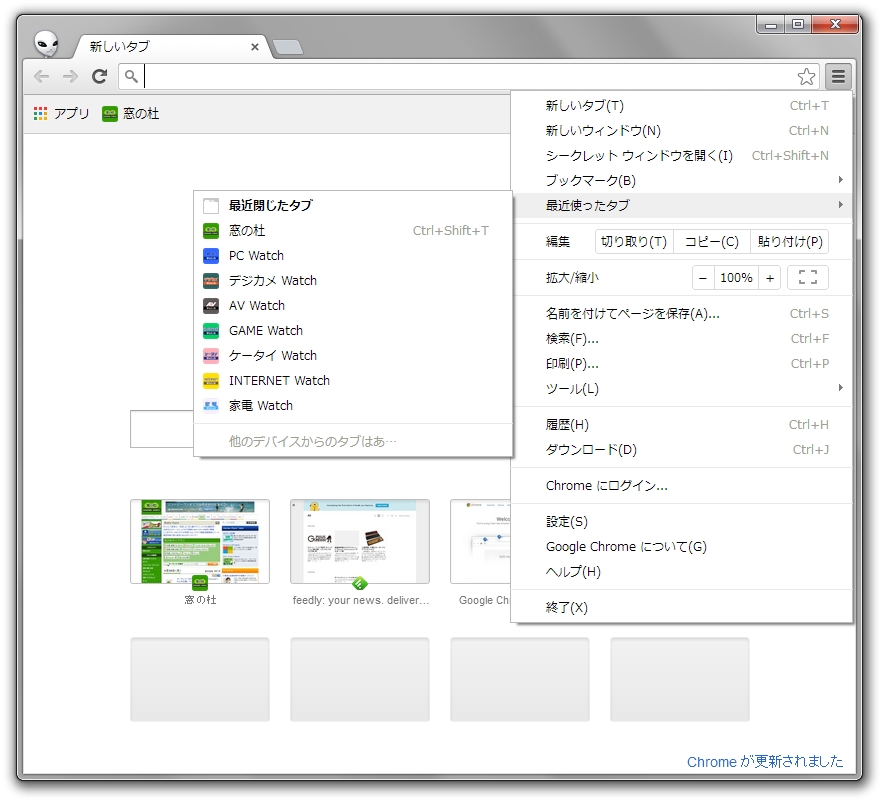Viewport: 882px width, 802px height.
Task: Open the ヘルプ(H) help item
Action: pos(682,572)
